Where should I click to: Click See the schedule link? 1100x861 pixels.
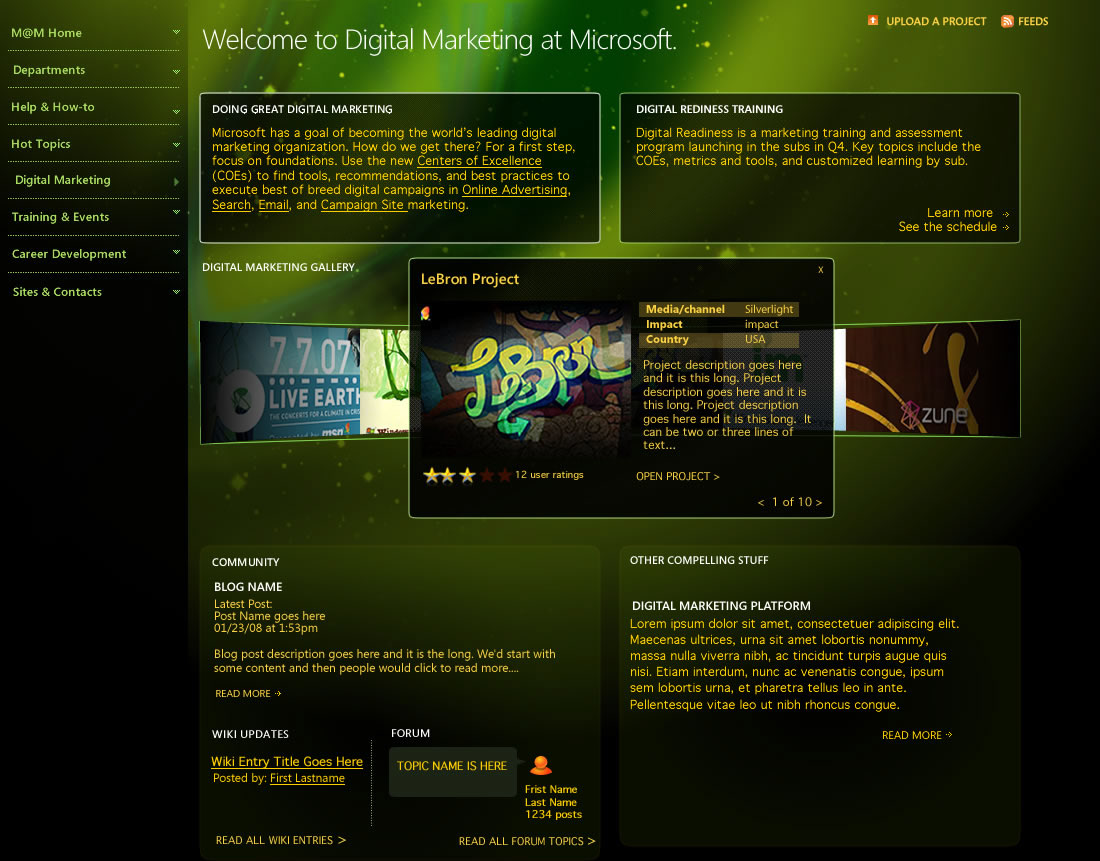click(x=947, y=227)
